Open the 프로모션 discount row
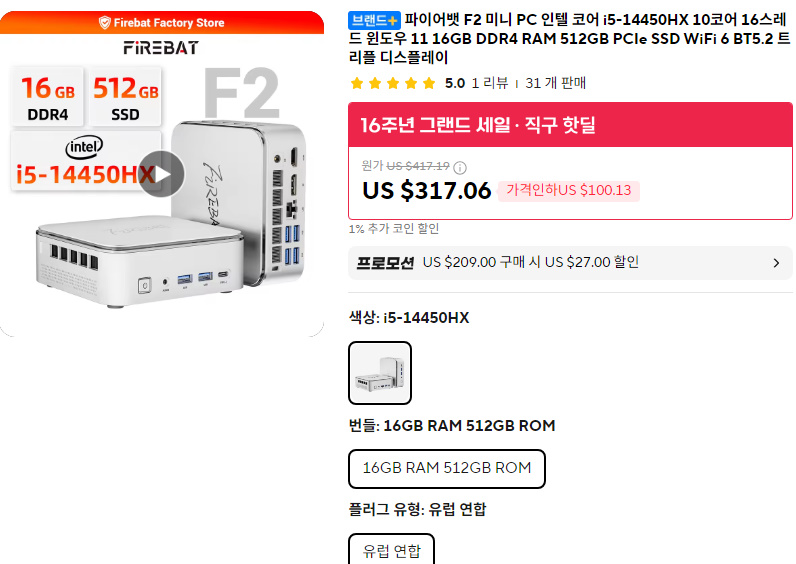The height and width of the screenshot is (564, 796). click(570, 263)
